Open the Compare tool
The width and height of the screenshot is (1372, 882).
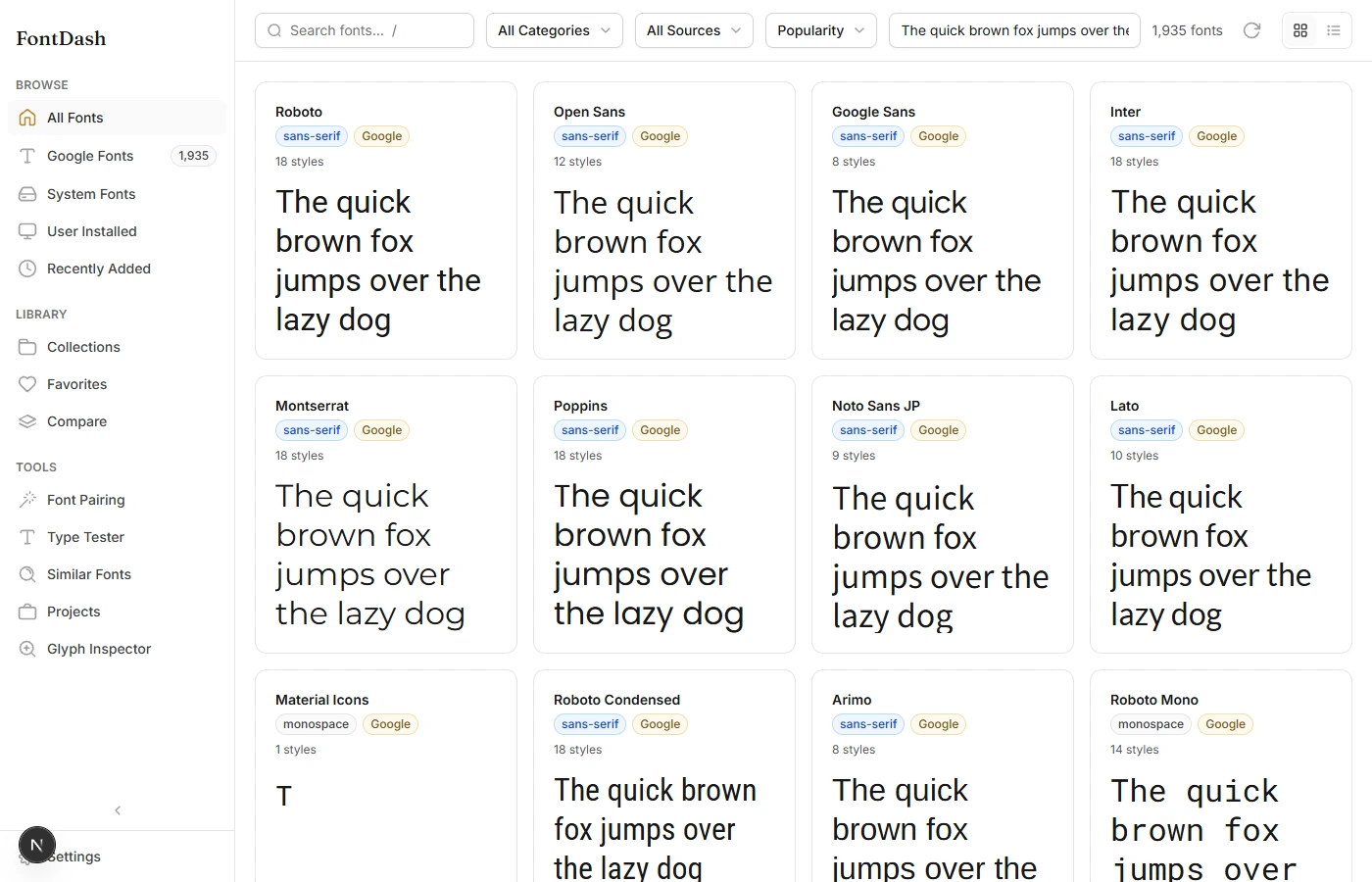pos(76,420)
